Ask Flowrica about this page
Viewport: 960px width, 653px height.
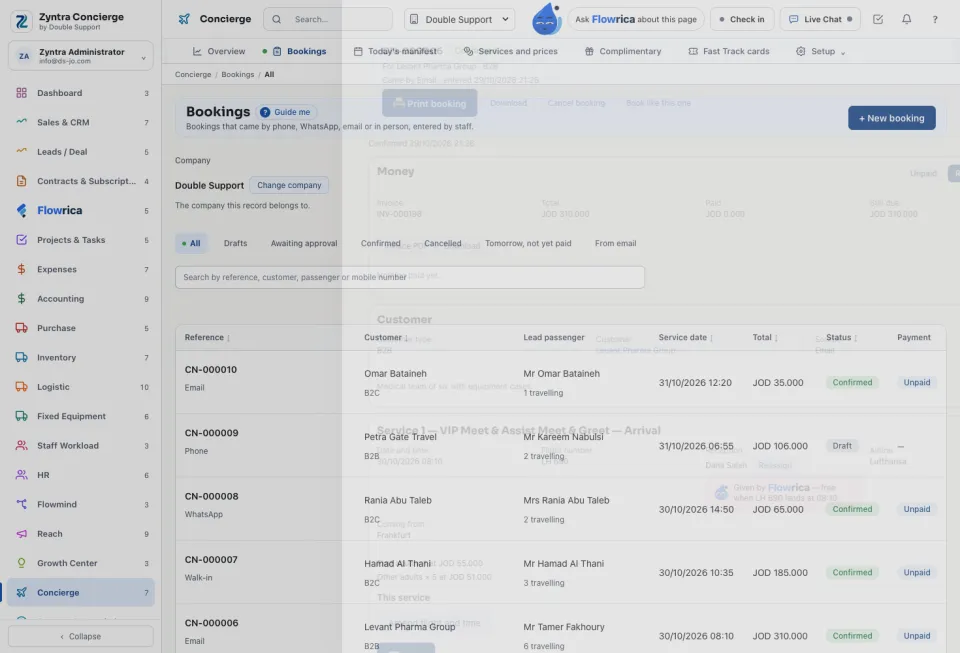tap(636, 19)
